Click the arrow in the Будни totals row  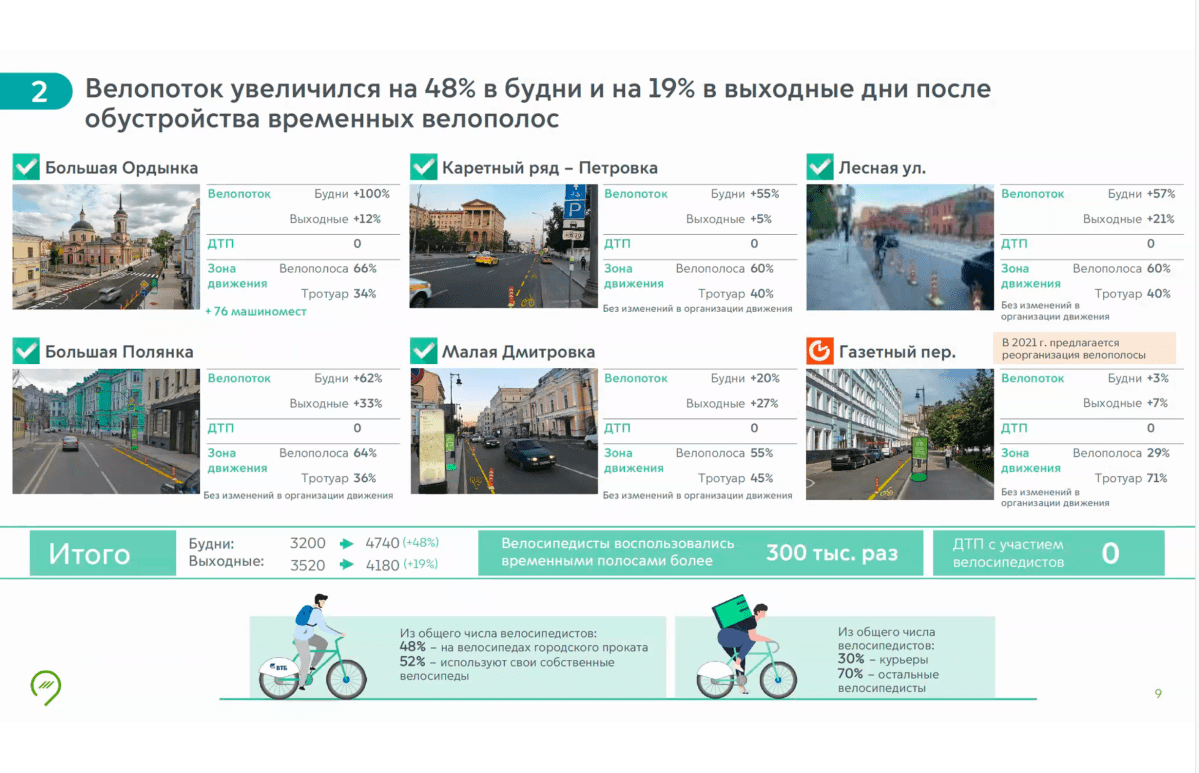[347, 544]
